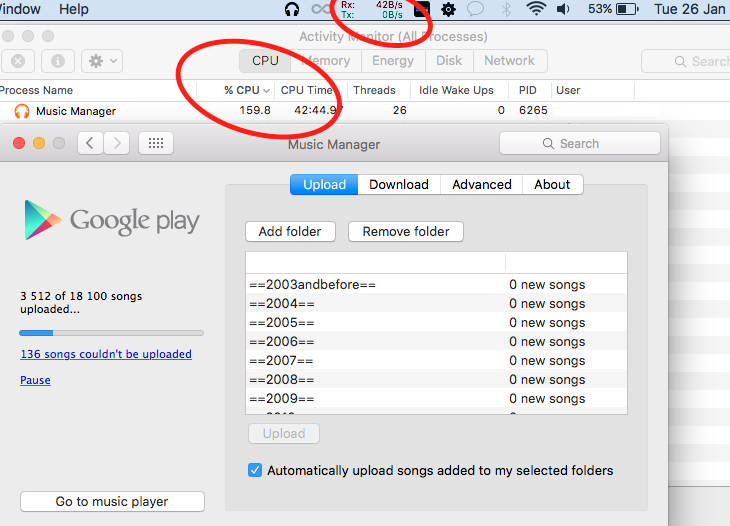Click the show all grid button
This screenshot has width=730, height=526.
pos(156,143)
